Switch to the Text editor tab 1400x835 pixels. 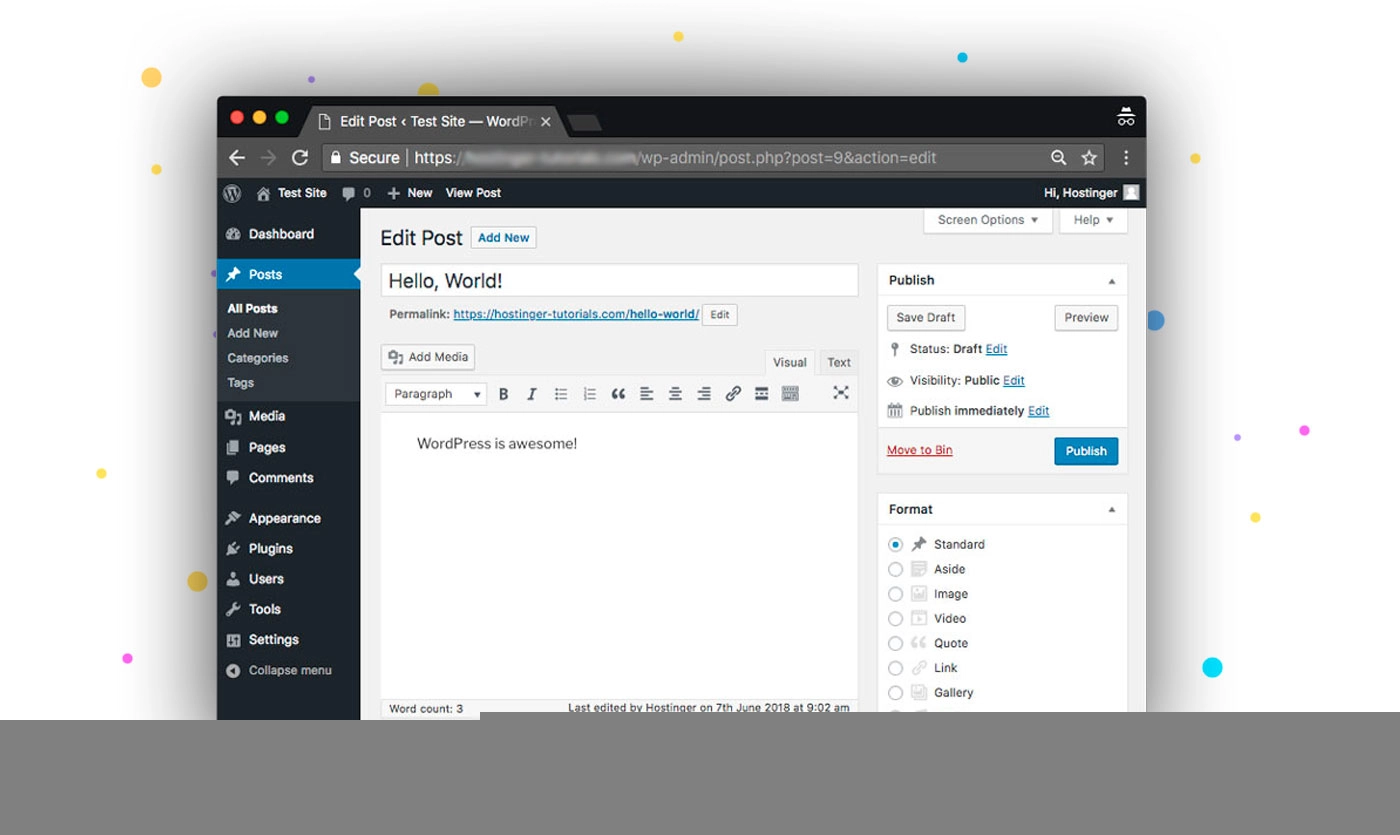[839, 362]
